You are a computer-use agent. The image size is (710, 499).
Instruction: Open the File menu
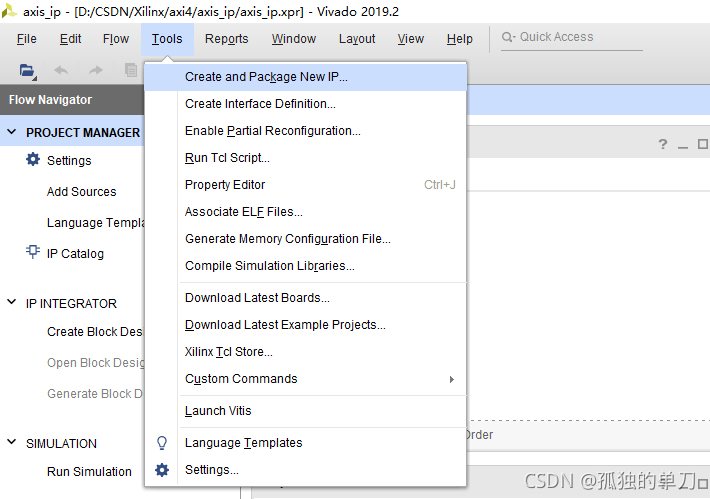tap(27, 39)
